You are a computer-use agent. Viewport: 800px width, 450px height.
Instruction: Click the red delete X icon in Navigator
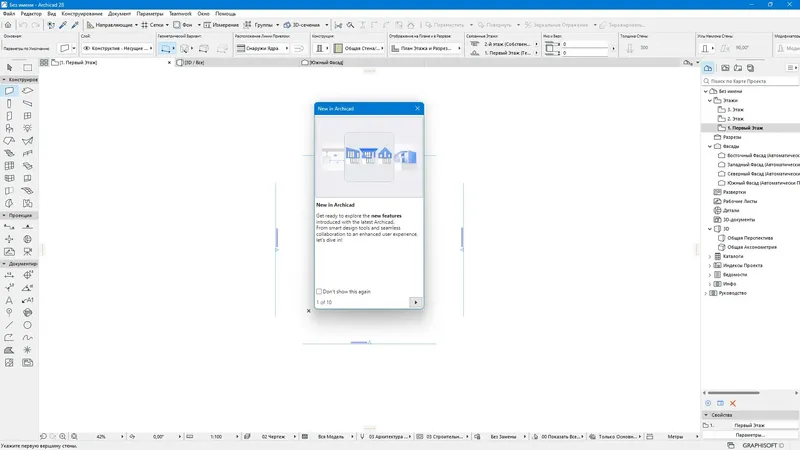pos(733,403)
